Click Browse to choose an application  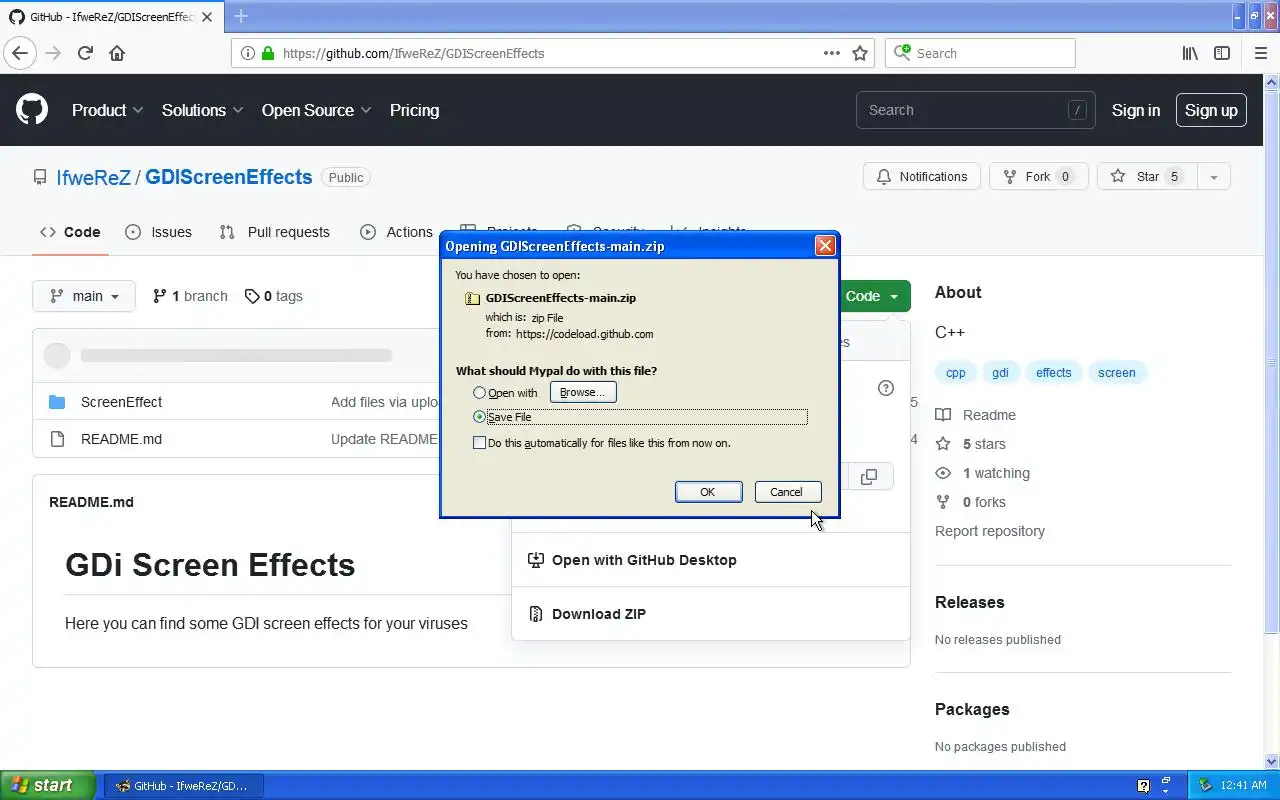(583, 393)
